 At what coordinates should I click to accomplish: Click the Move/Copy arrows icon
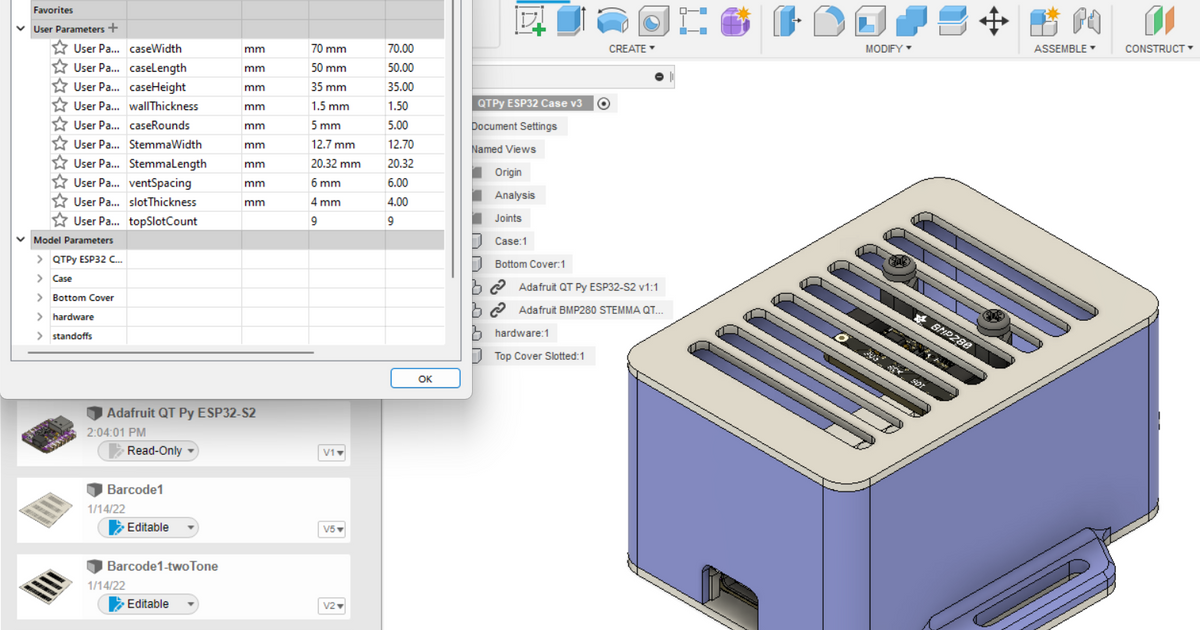click(x=993, y=20)
